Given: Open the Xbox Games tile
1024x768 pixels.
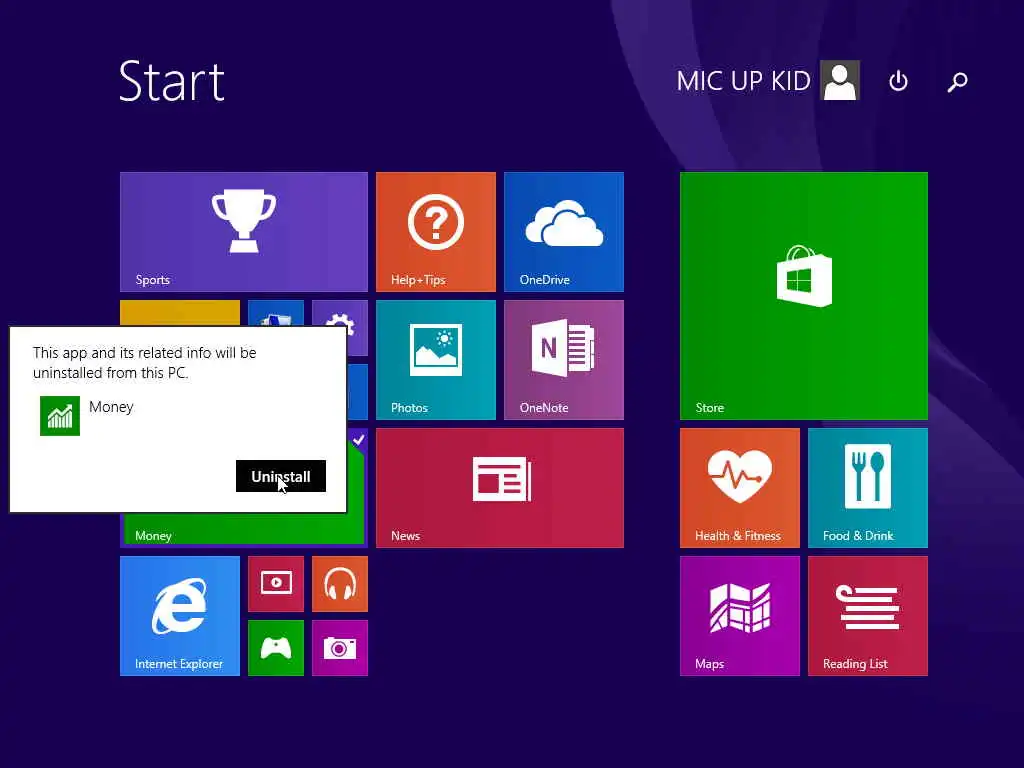Looking at the screenshot, I should 276,648.
